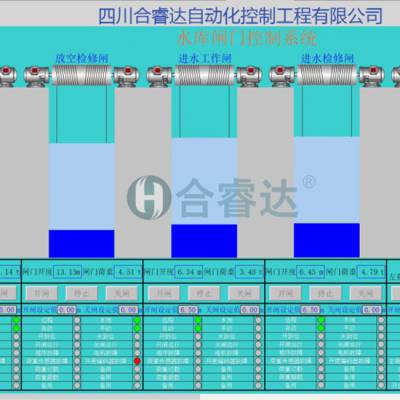This screenshot has width=400, height=400.
Task: Click the right motor of 放空检修闸 hoist
Action: tap(127, 76)
